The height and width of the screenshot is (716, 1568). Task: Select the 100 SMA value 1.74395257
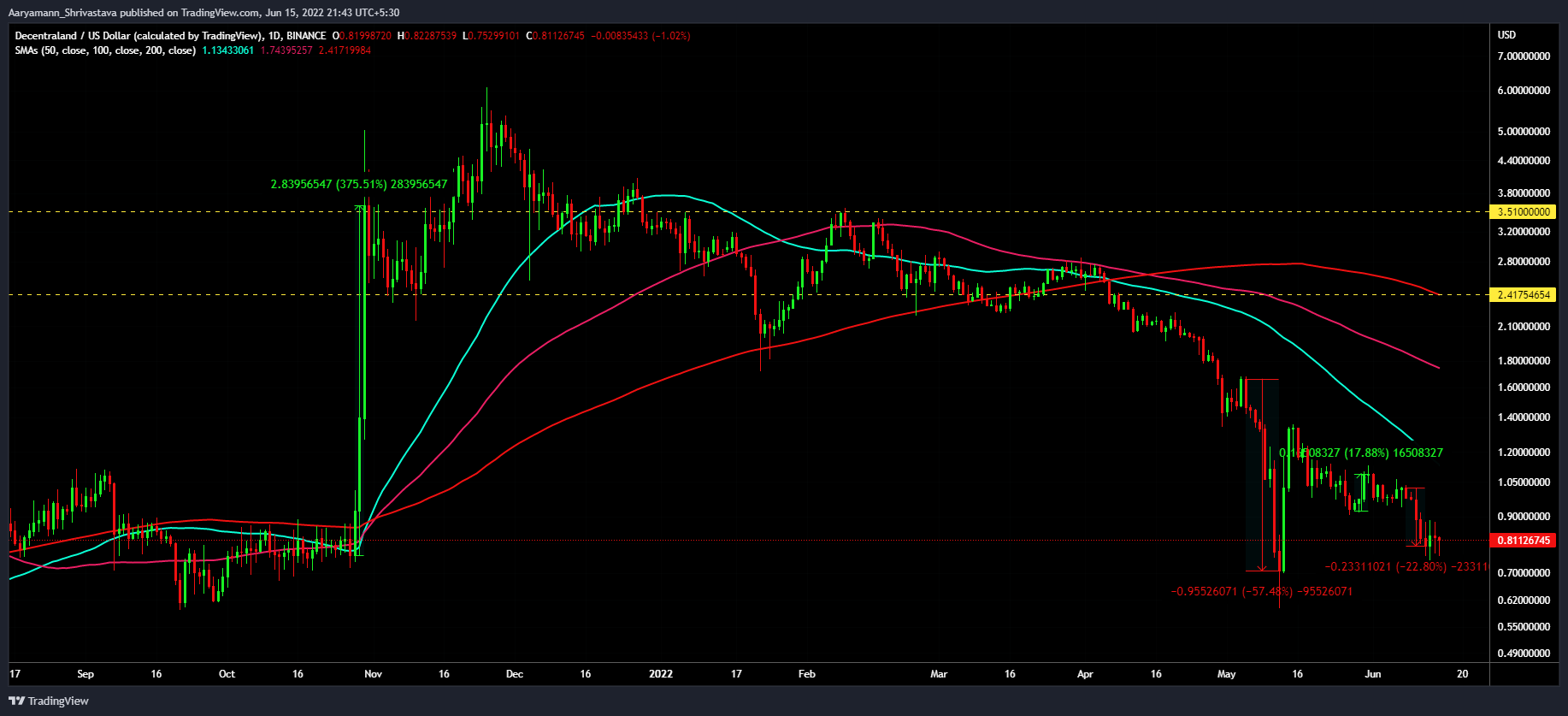point(286,50)
